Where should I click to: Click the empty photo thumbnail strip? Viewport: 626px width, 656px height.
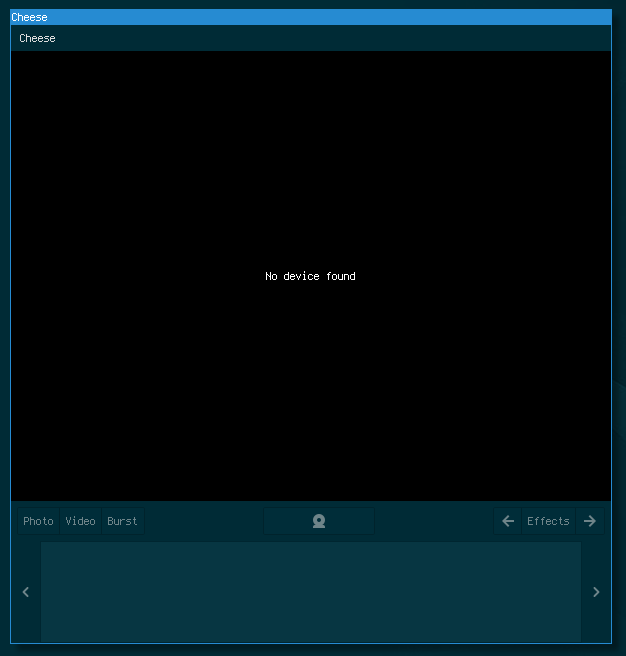coord(310,591)
